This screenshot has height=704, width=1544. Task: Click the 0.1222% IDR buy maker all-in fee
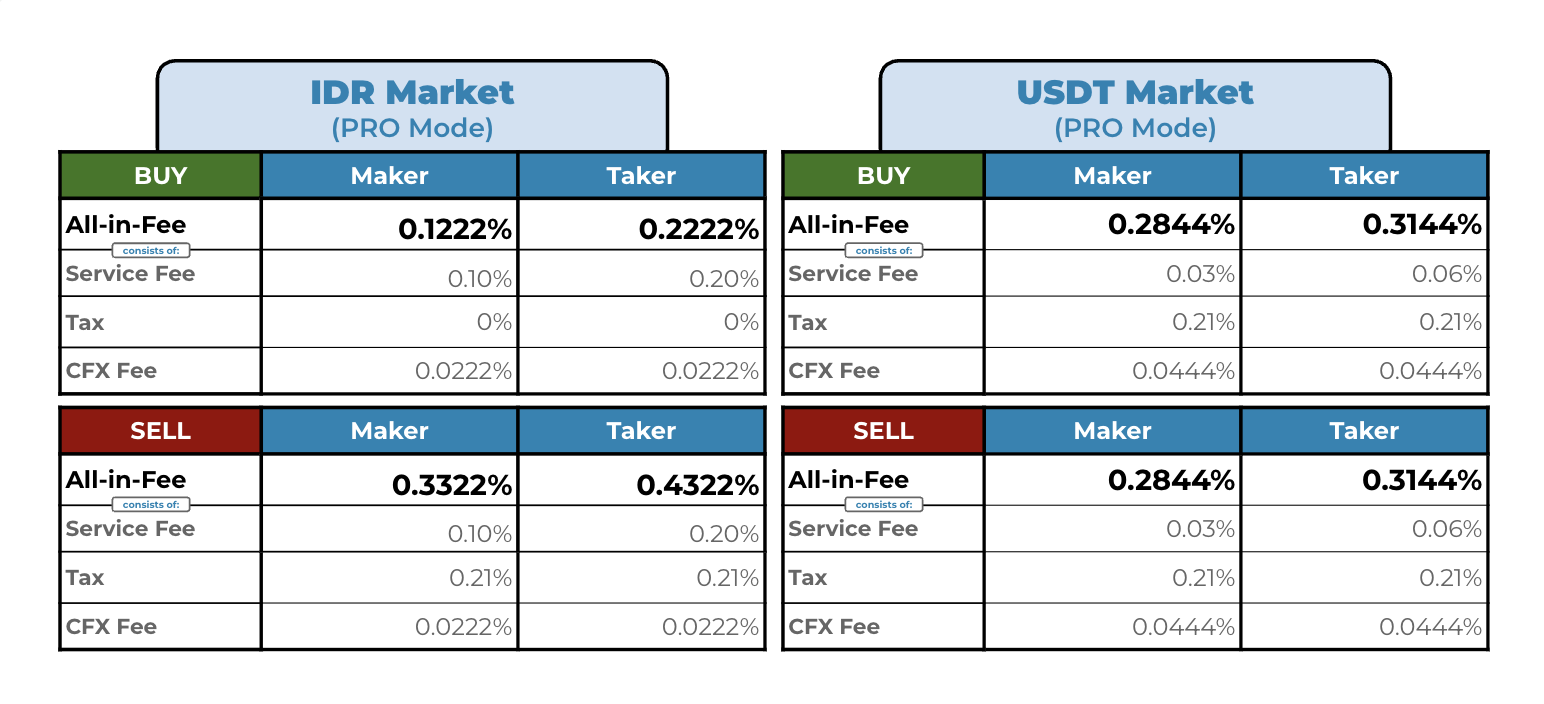tap(455, 230)
